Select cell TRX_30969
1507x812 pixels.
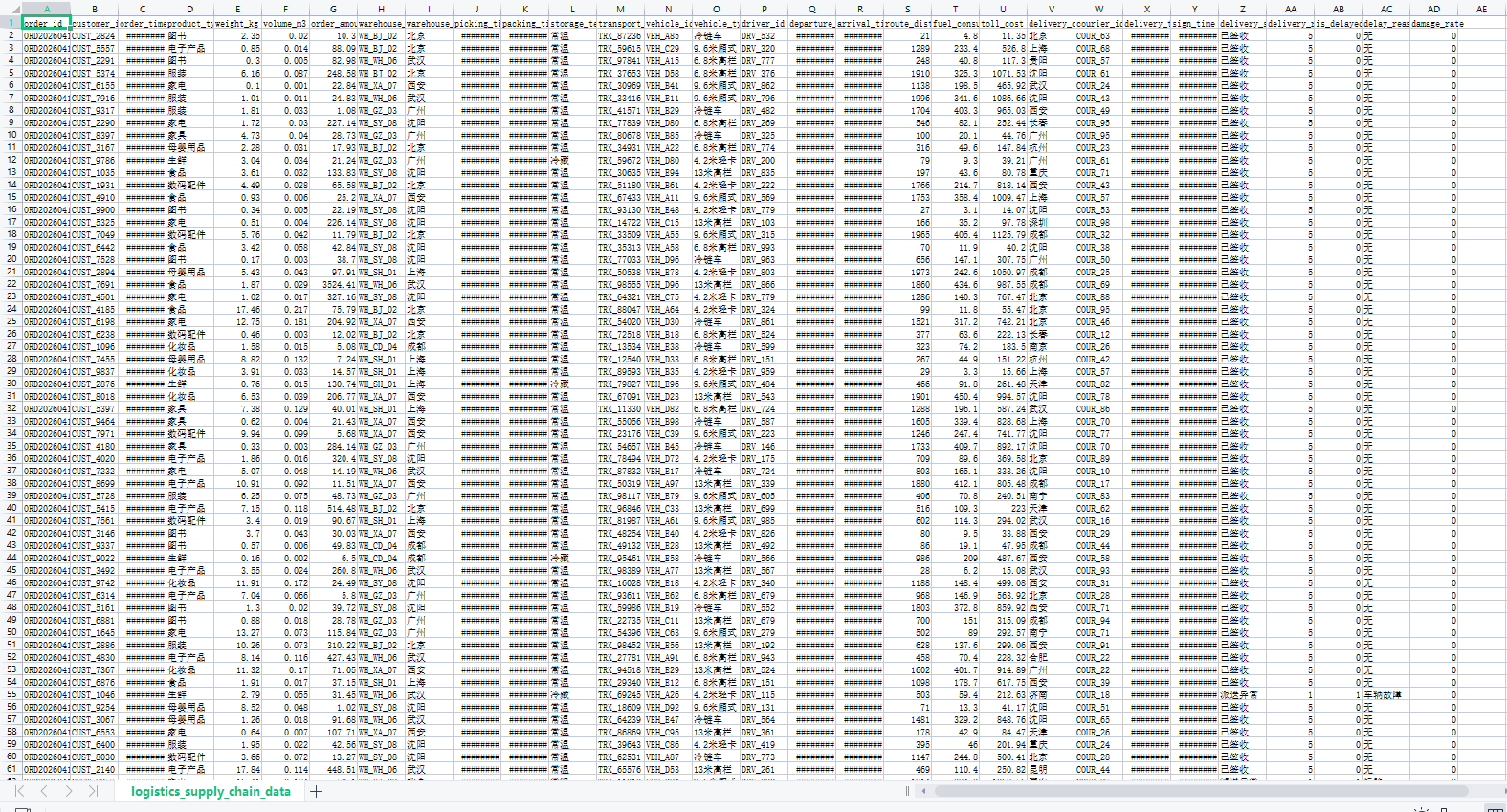coord(620,85)
